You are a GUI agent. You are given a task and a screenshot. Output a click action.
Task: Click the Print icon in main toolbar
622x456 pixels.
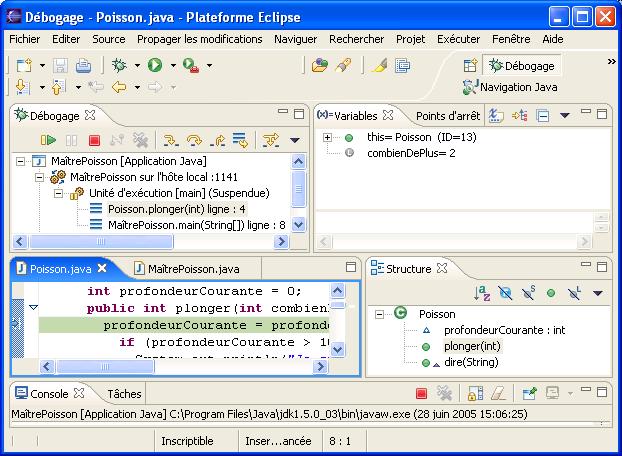[84, 65]
